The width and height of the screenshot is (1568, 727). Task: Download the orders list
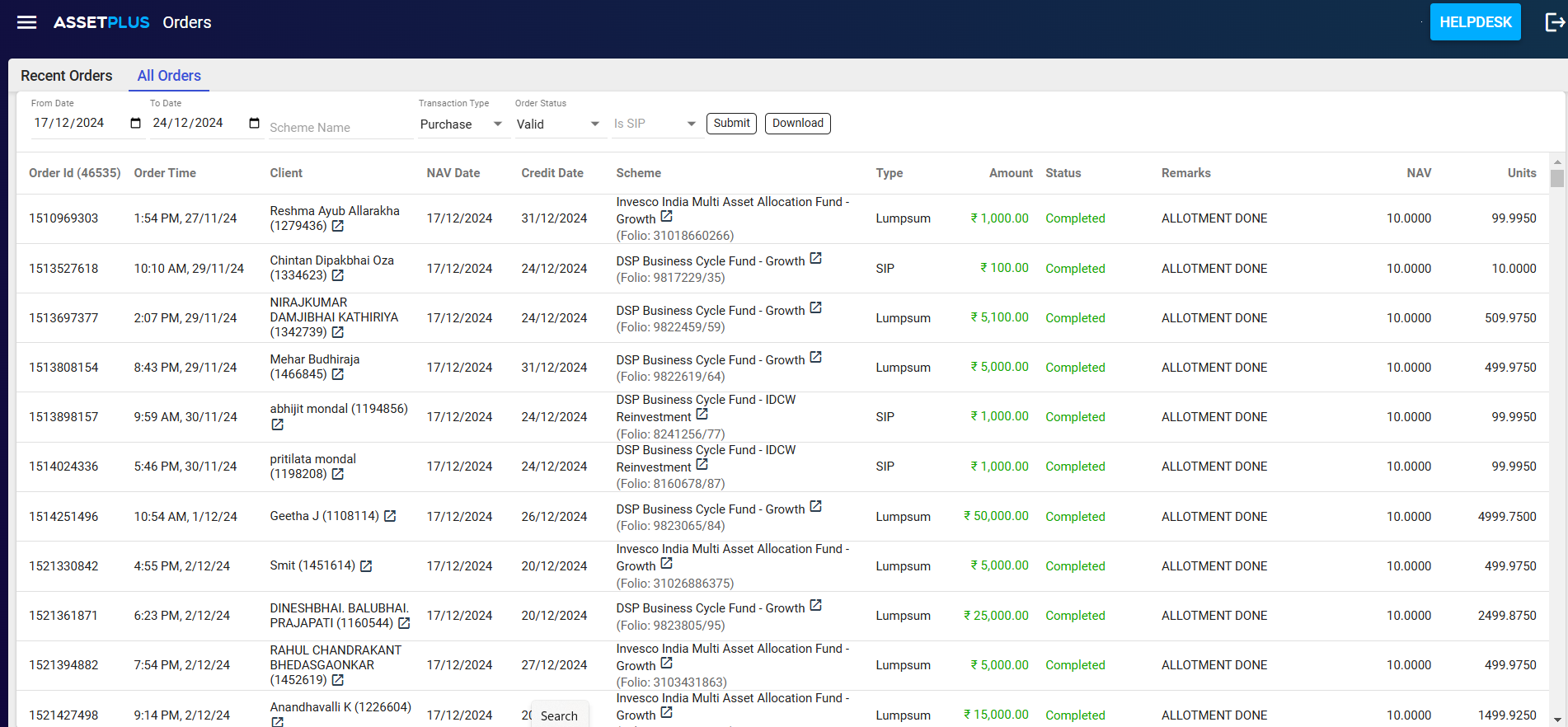click(x=798, y=124)
